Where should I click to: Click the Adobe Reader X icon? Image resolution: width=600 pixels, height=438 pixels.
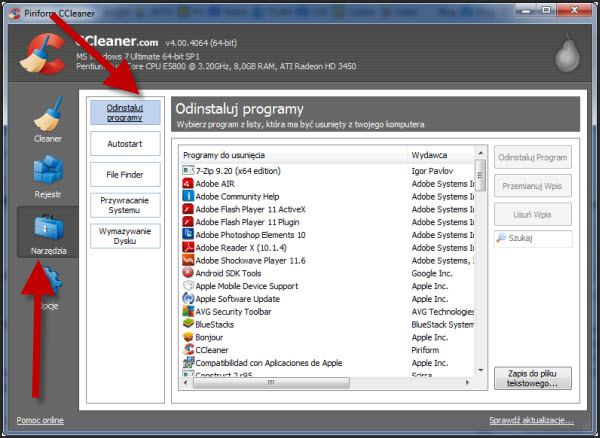tap(188, 247)
